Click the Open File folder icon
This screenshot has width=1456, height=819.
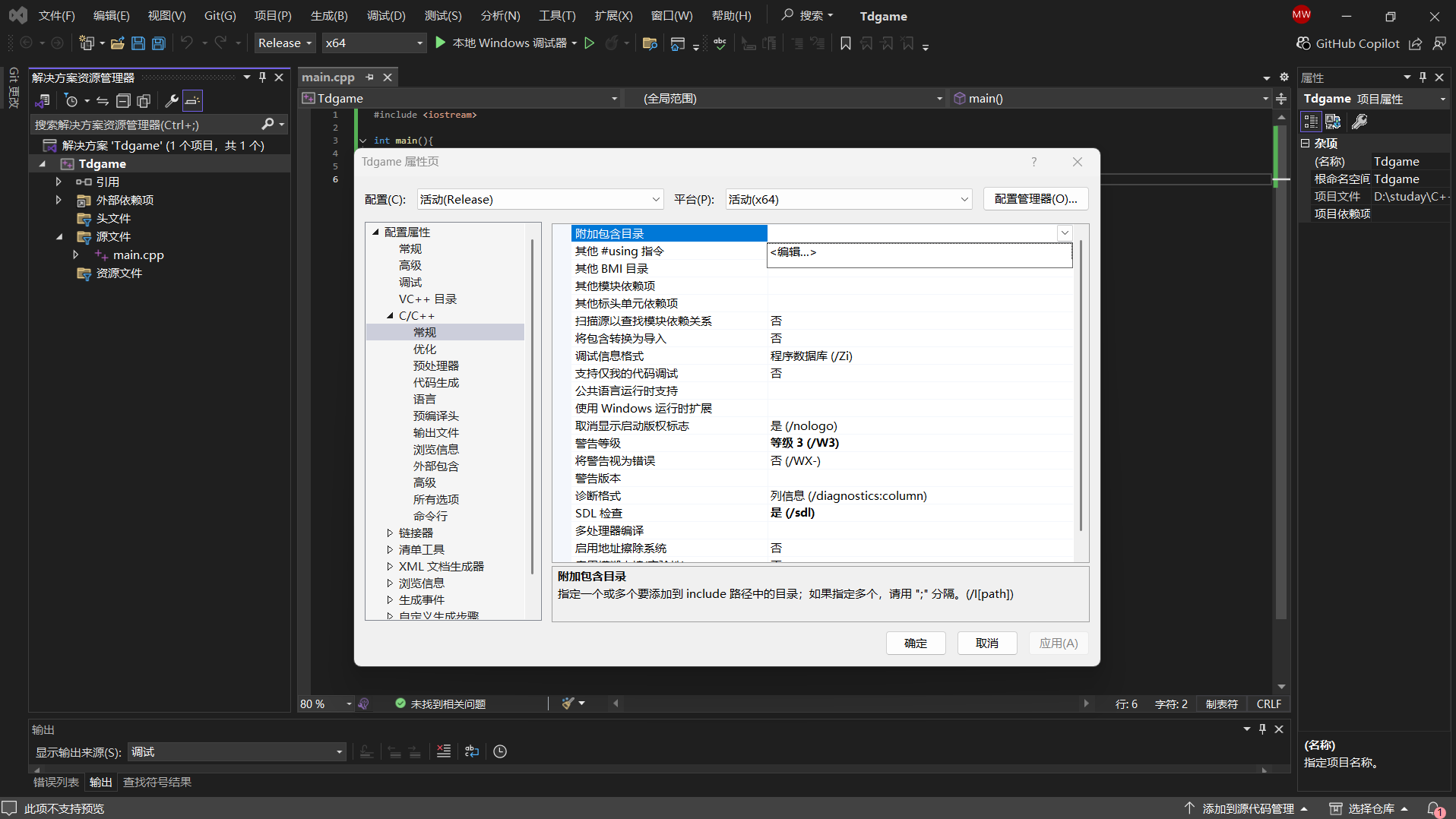coord(117,43)
